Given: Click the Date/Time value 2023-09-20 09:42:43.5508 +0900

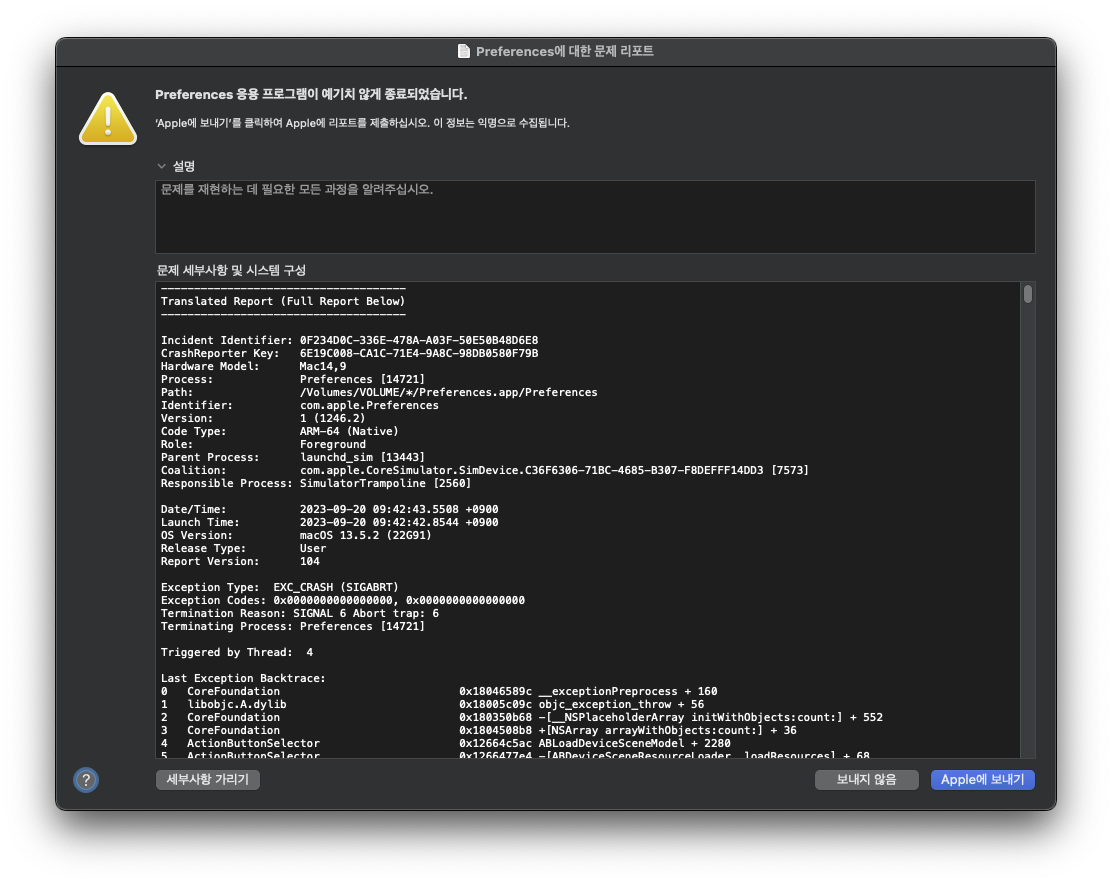Looking at the screenshot, I should point(399,510).
